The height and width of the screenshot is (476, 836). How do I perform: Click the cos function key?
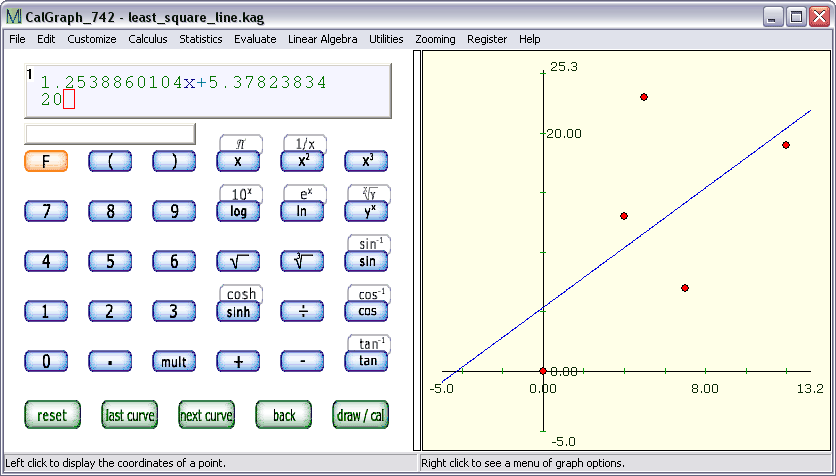(x=366, y=311)
